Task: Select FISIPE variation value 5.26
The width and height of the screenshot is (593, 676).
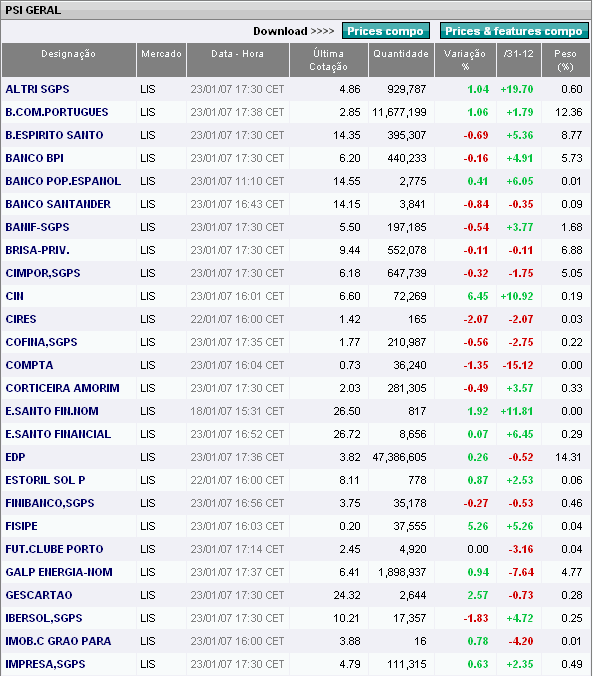Action: [478, 526]
